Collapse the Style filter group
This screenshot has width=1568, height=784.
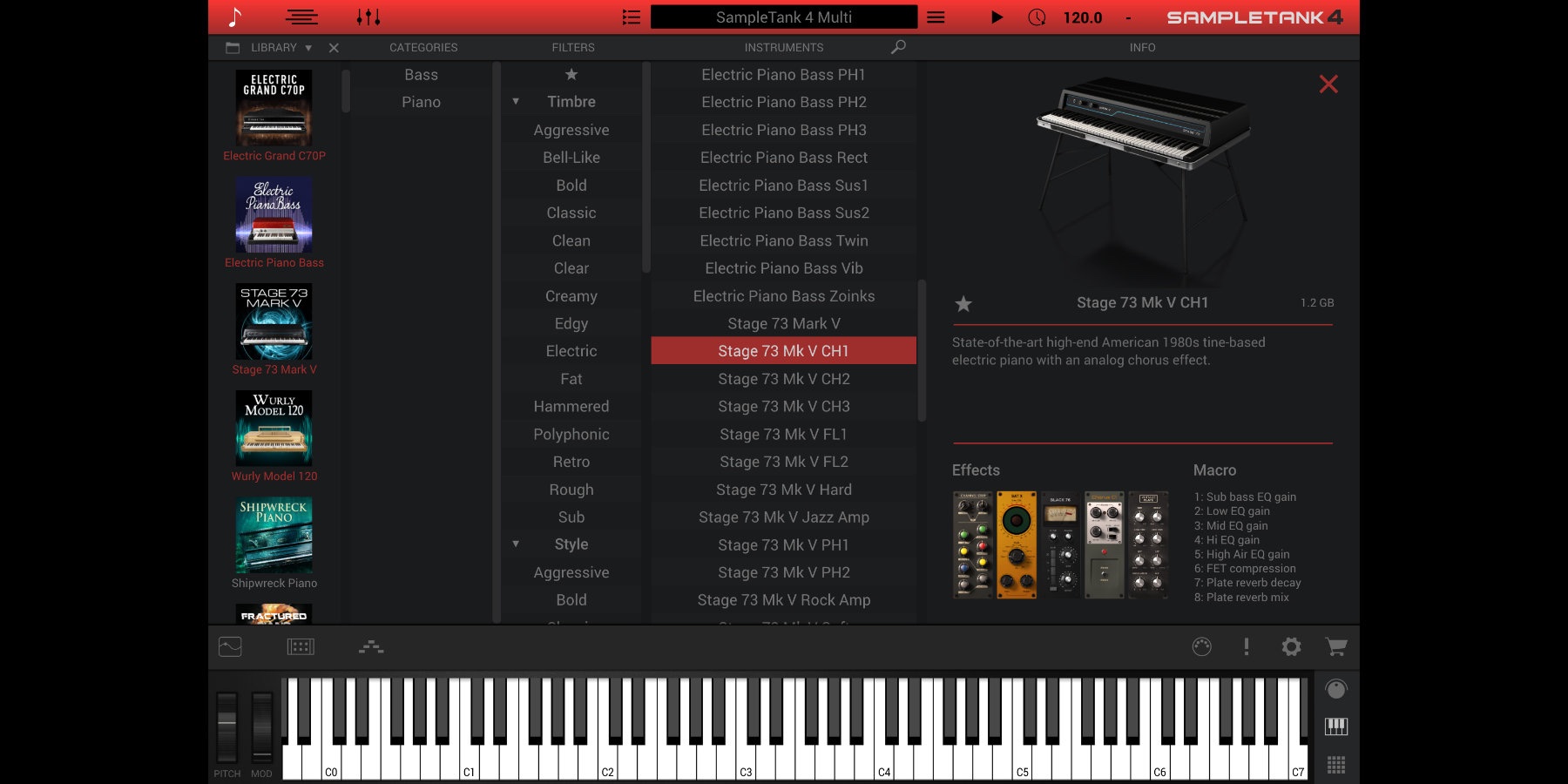[516, 544]
